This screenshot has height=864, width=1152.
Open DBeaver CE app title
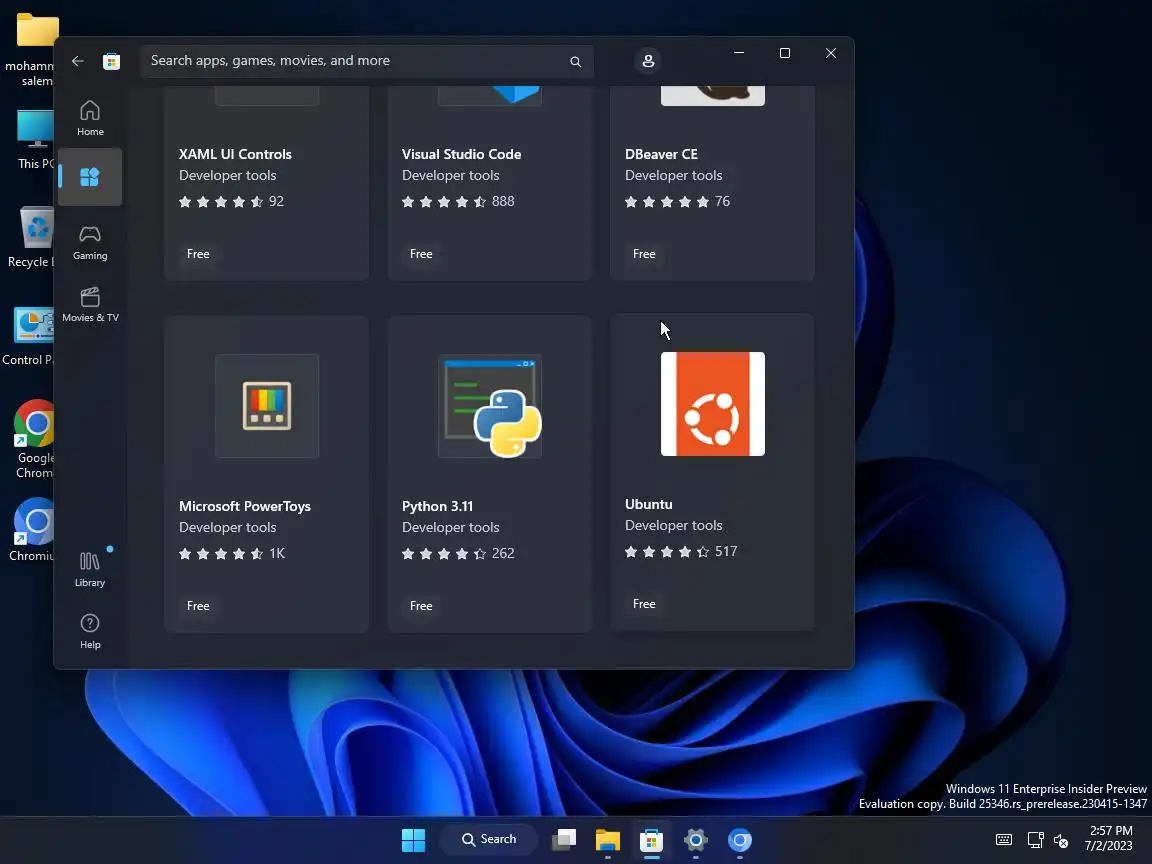[661, 154]
